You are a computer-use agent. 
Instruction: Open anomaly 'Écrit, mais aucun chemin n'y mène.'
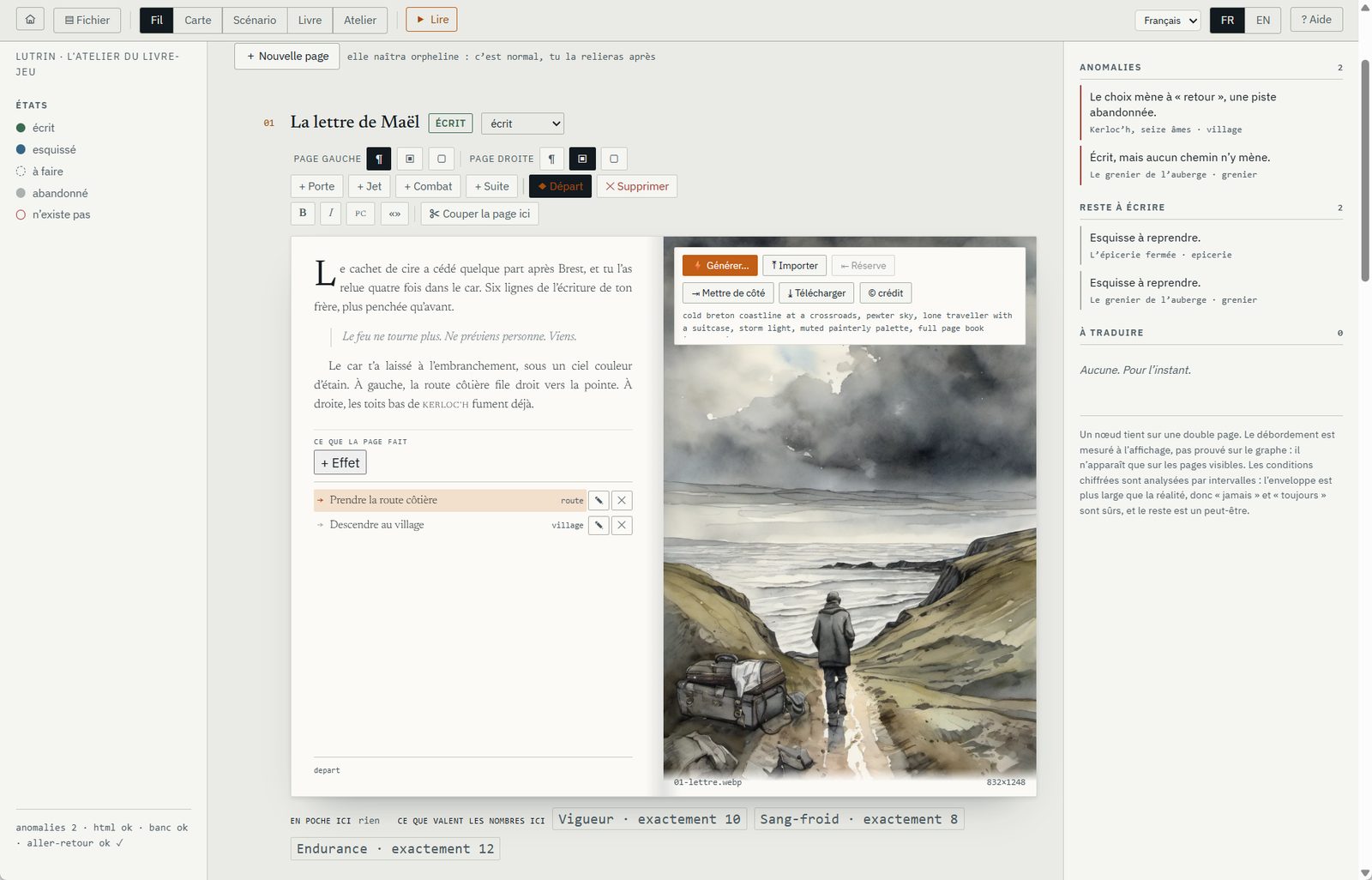click(x=1211, y=165)
